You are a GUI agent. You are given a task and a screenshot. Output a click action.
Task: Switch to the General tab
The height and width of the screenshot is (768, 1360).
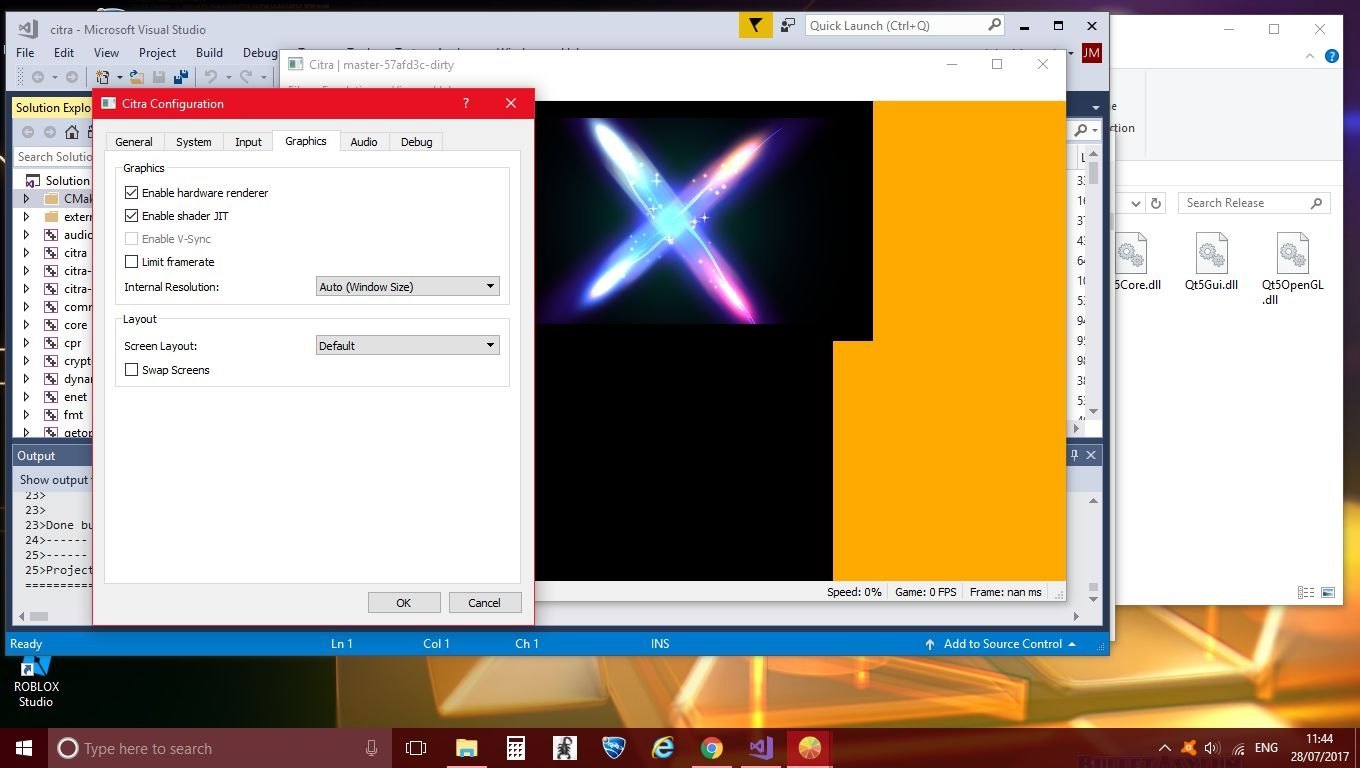pyautogui.click(x=134, y=142)
